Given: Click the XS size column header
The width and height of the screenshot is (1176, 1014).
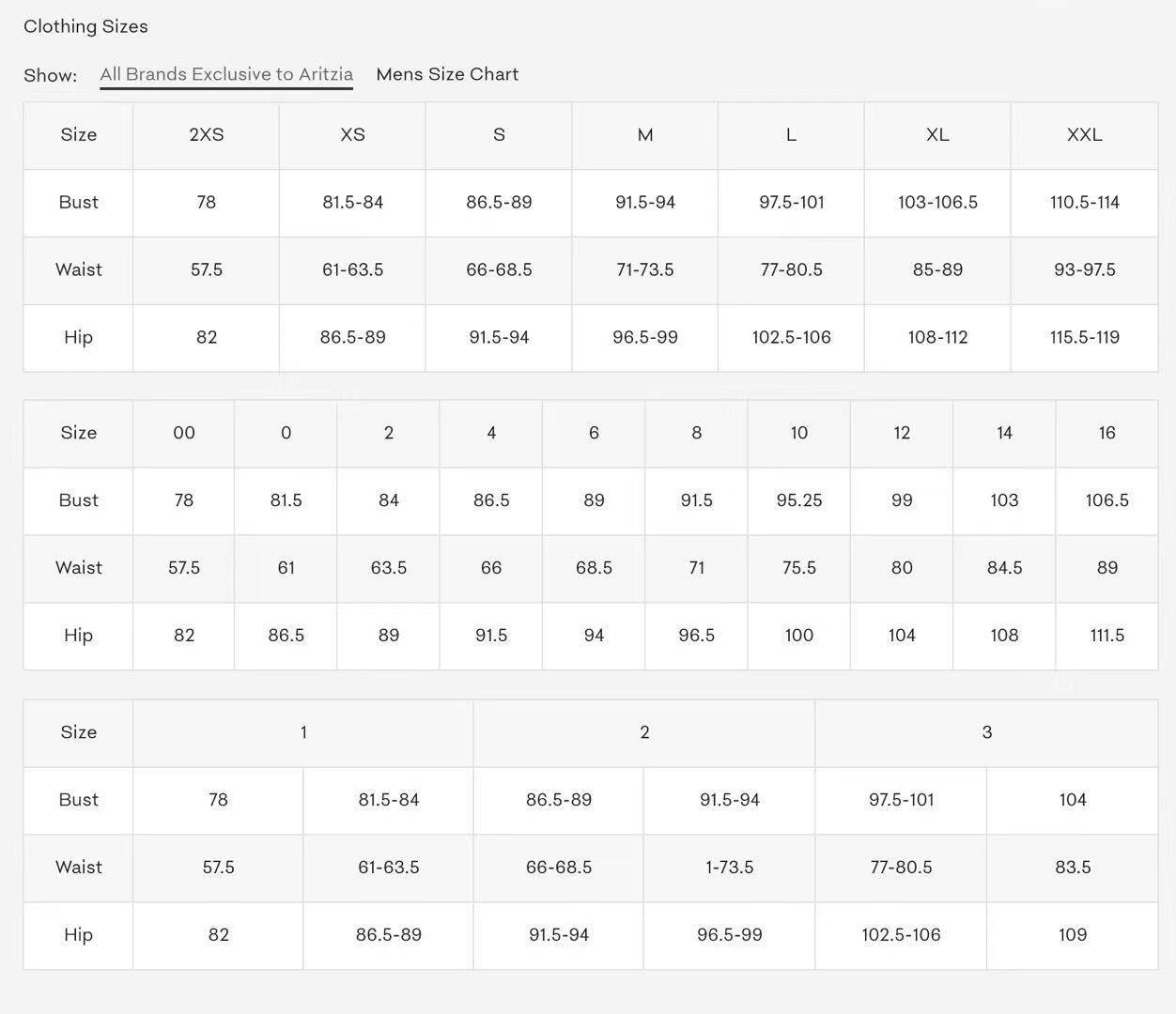Looking at the screenshot, I should 352,134.
